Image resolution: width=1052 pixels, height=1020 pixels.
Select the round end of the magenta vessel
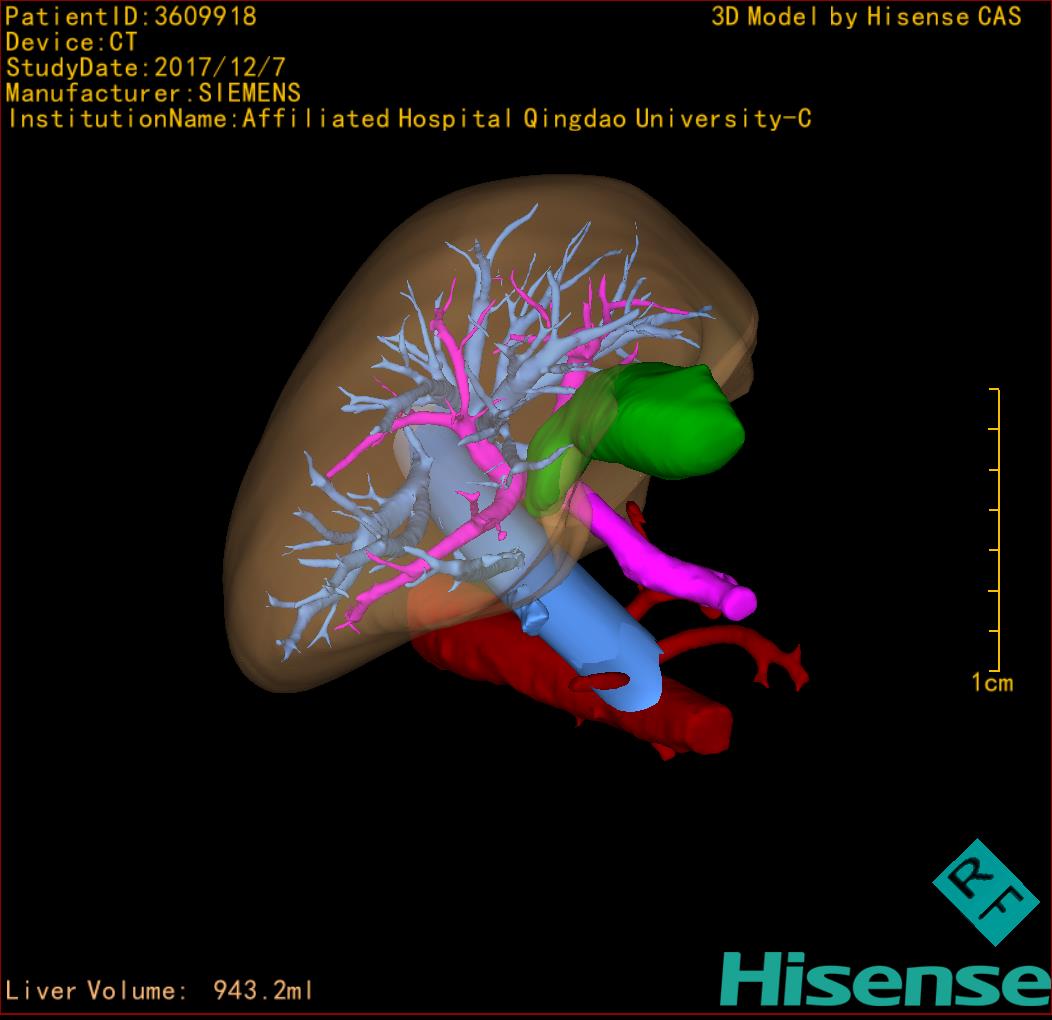pyautogui.click(x=739, y=600)
